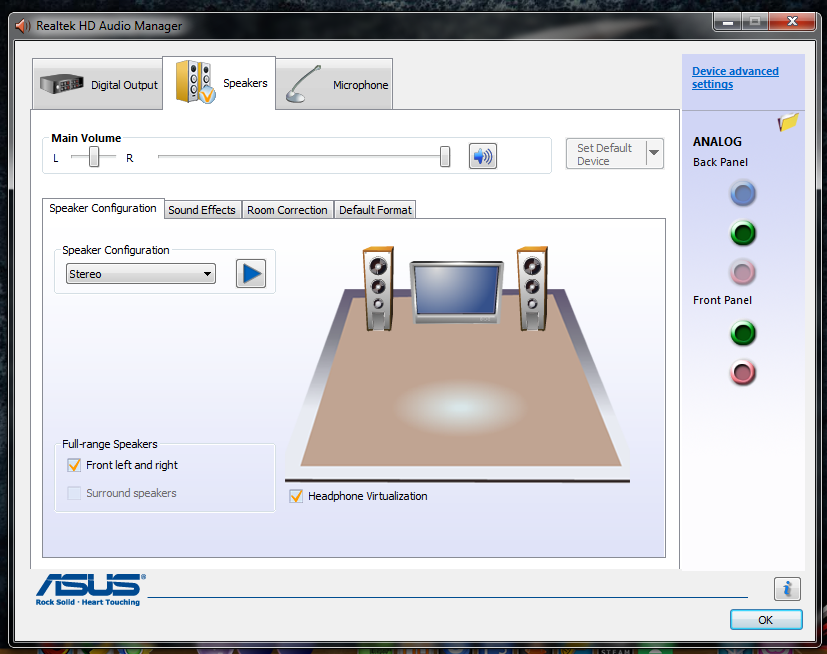Viewport: 827px width, 654px height.
Task: Switch to the Microphone tab
Action: tap(335, 85)
